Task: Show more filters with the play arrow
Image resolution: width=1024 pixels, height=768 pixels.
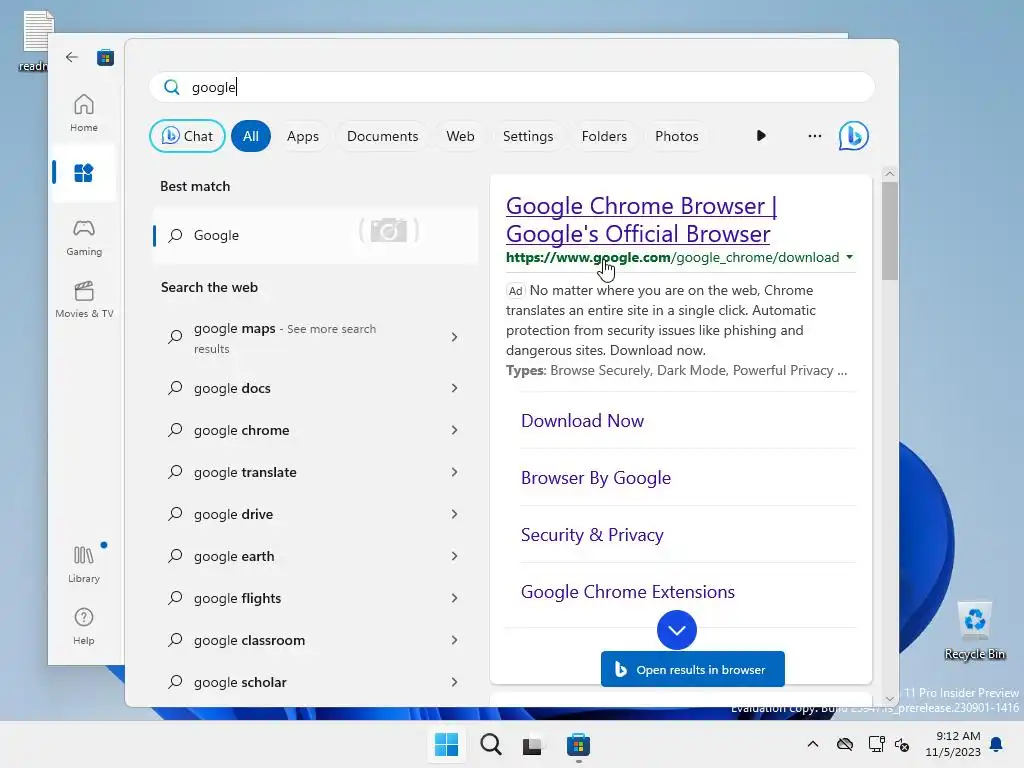Action: (x=761, y=136)
